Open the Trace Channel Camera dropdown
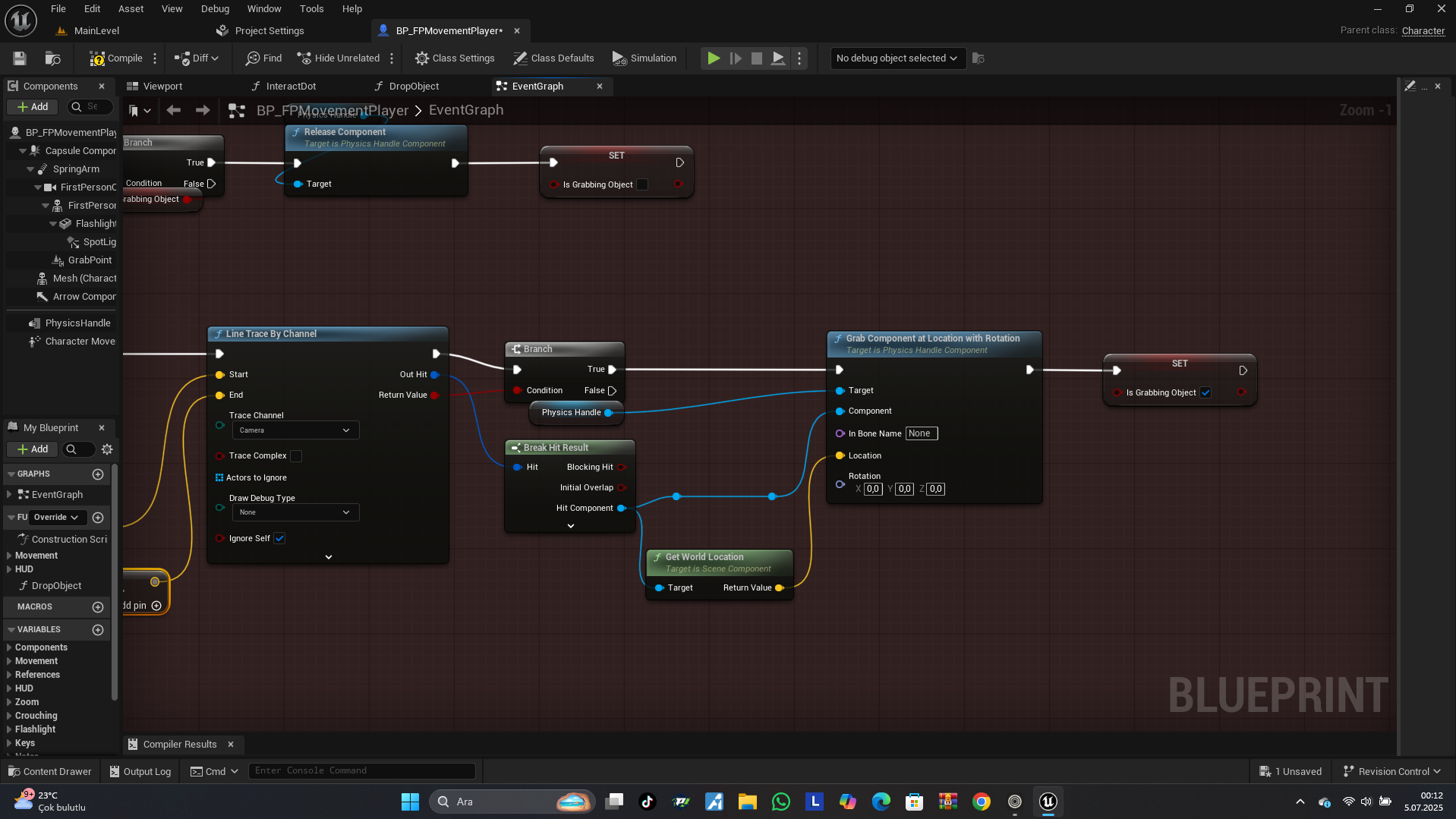1456x819 pixels. [x=295, y=430]
